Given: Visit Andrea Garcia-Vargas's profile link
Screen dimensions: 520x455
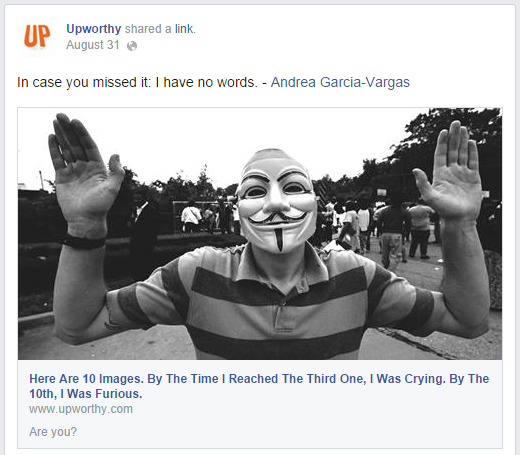Looking at the screenshot, I should (340, 82).
